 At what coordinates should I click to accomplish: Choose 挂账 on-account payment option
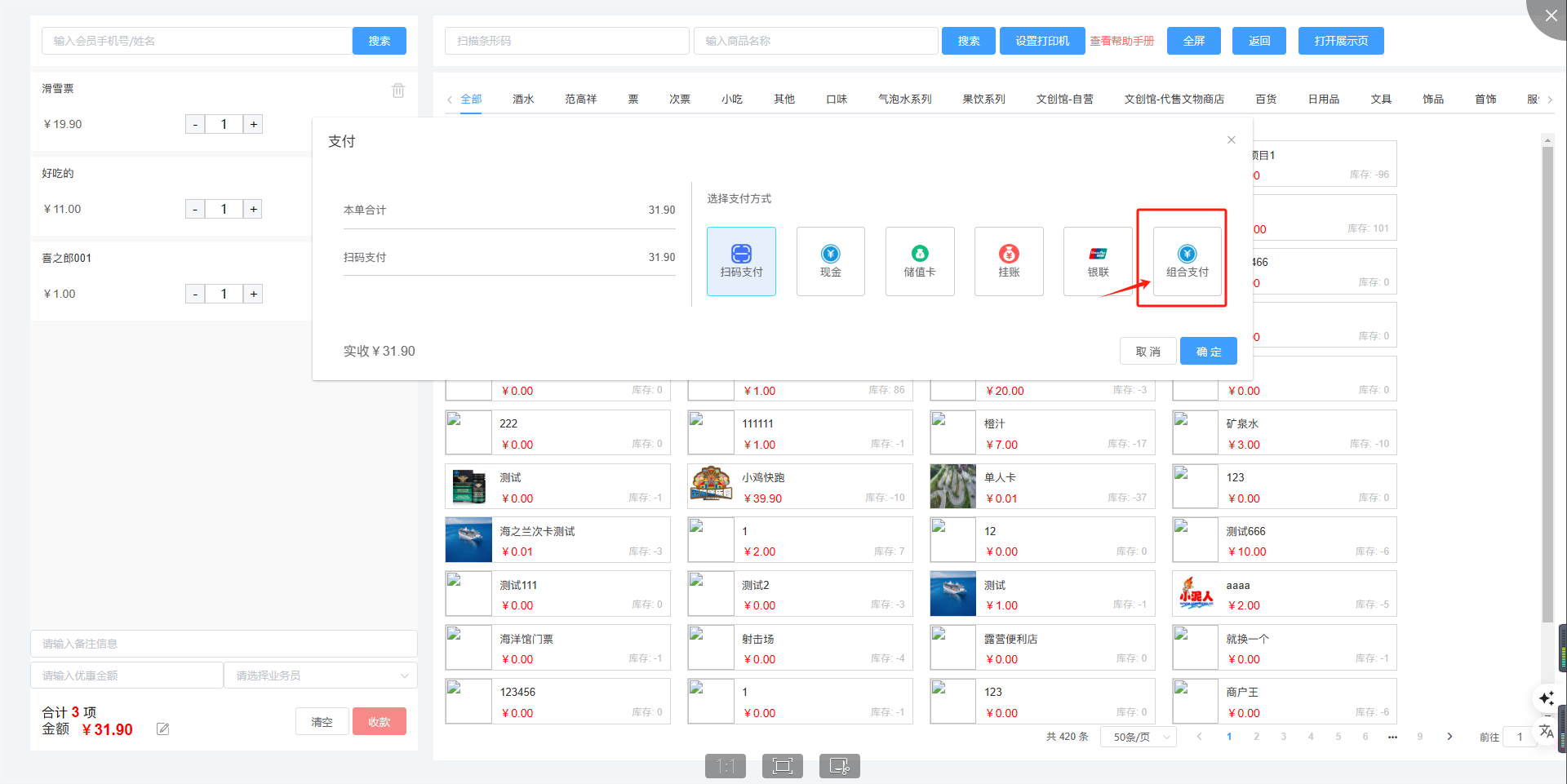(1009, 261)
